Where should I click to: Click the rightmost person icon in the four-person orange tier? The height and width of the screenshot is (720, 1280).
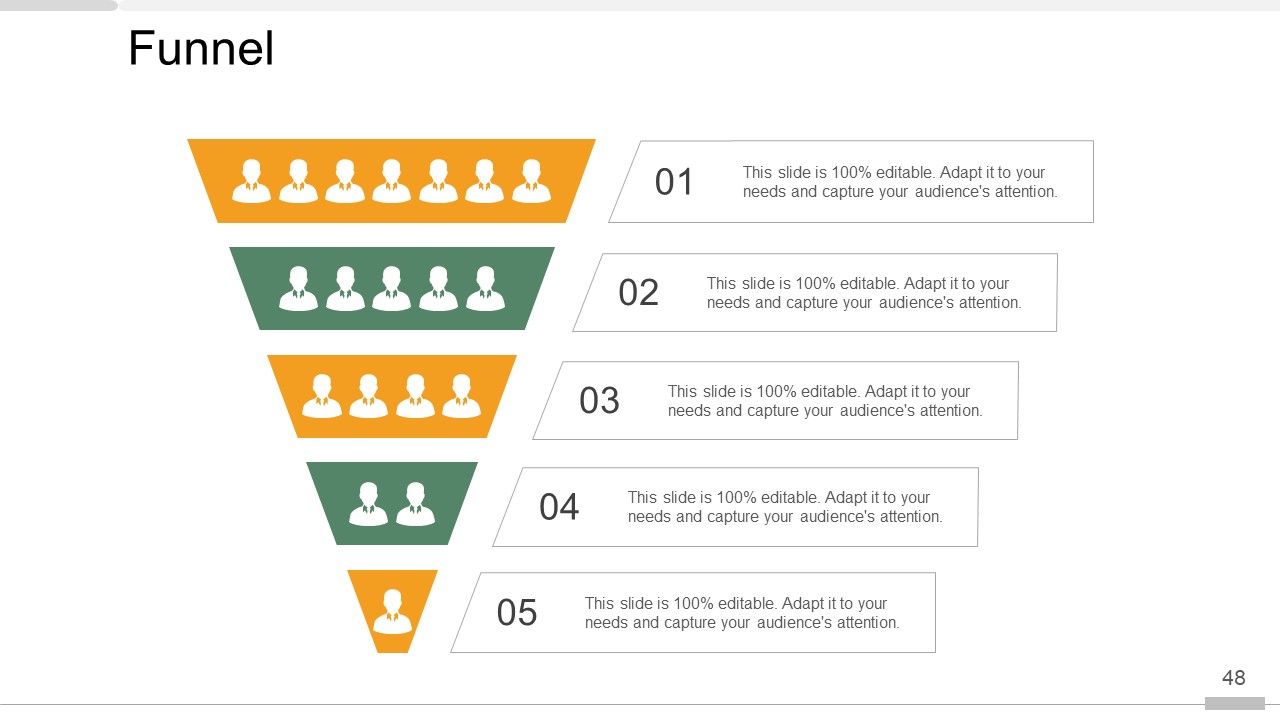(x=461, y=396)
